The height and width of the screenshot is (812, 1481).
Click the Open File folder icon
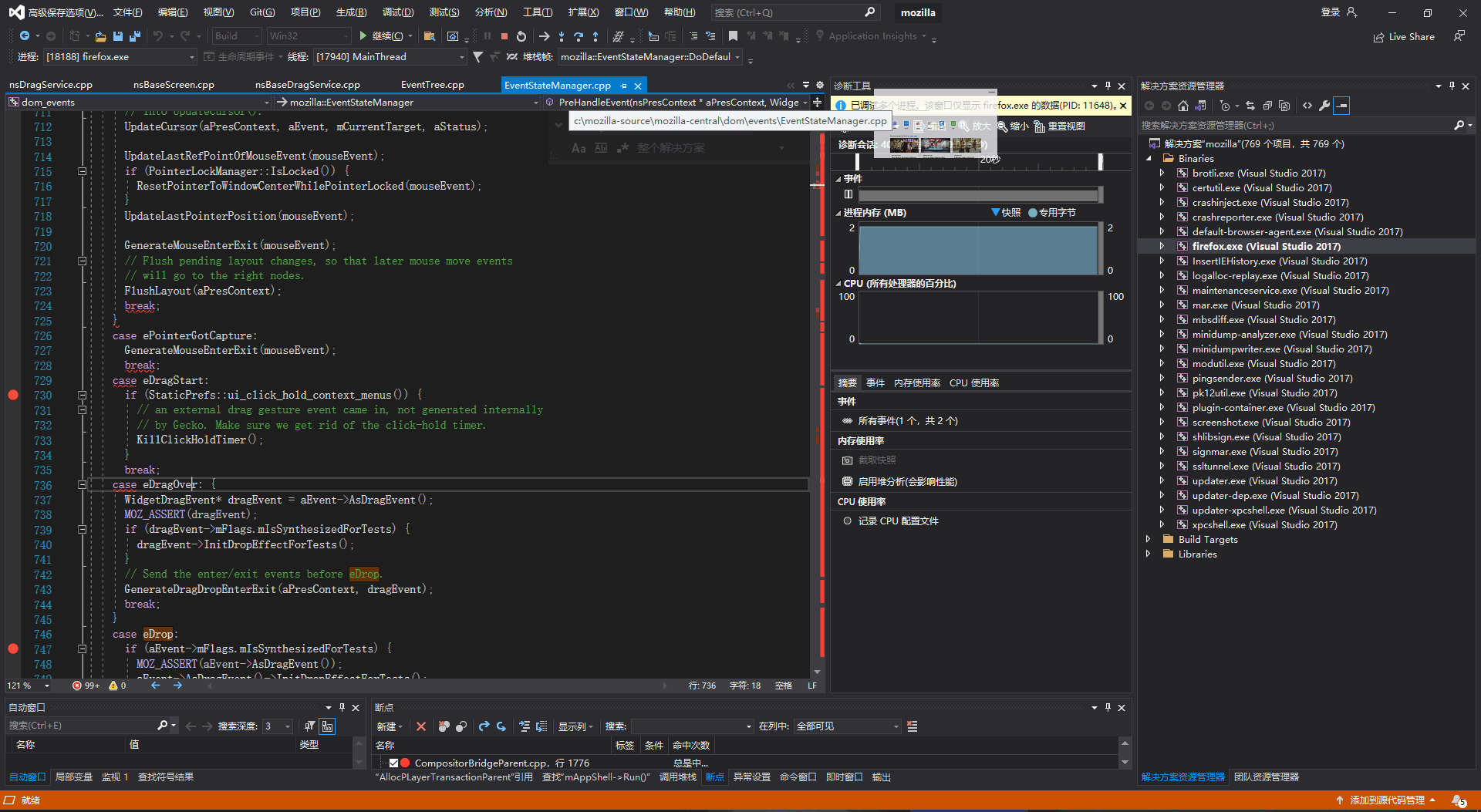pyautogui.click(x=100, y=36)
